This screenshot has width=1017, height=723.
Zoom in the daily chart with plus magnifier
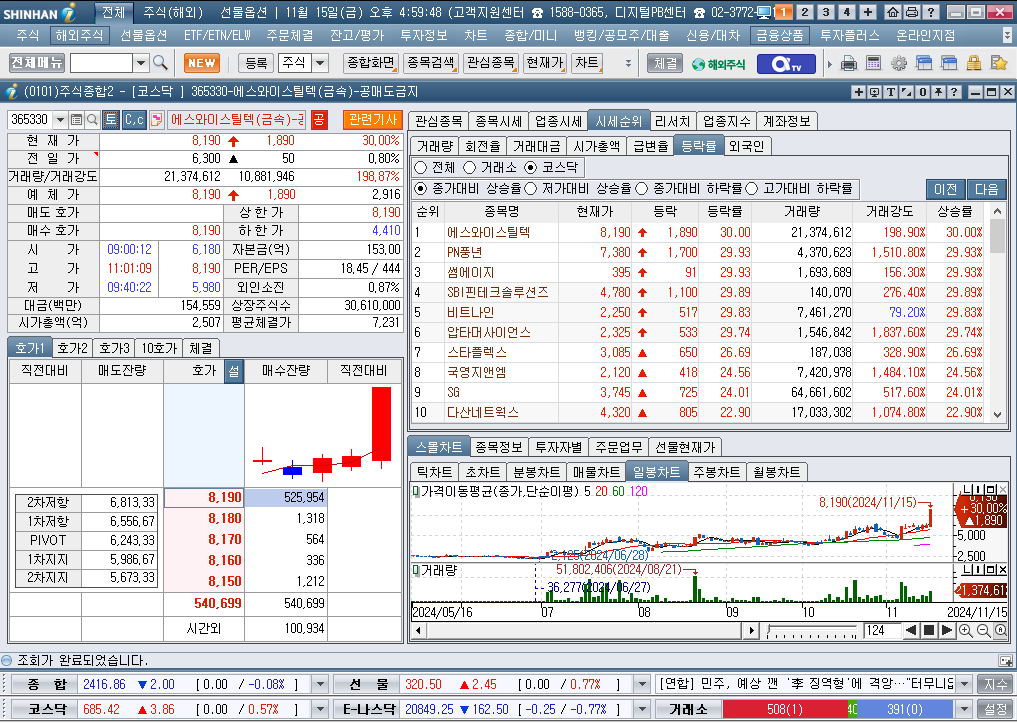pos(965,630)
